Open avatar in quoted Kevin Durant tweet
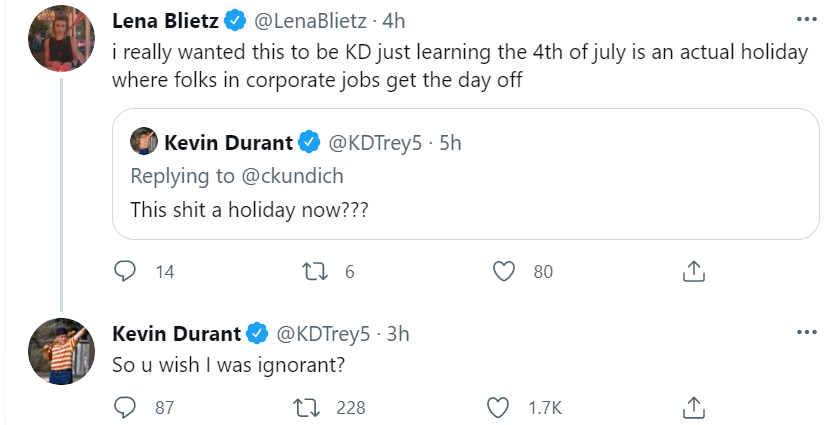Viewport: 836px width, 425px height. click(x=144, y=141)
